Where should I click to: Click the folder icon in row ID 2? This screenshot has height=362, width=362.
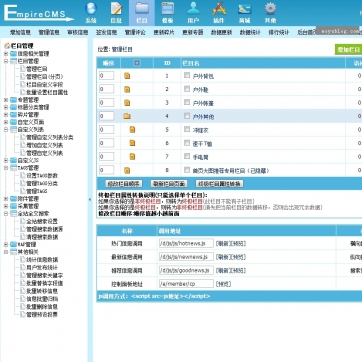(127, 89)
